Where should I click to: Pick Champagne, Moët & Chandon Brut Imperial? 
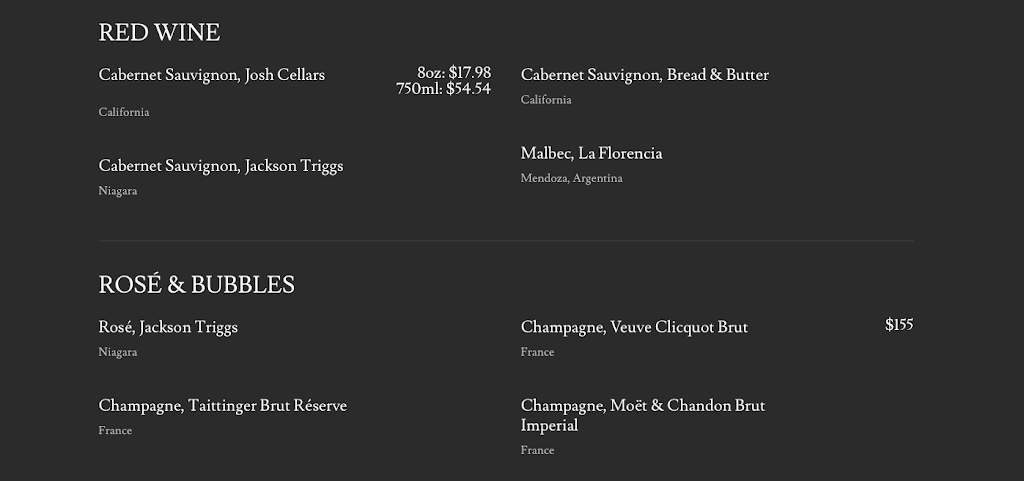[x=642, y=415]
